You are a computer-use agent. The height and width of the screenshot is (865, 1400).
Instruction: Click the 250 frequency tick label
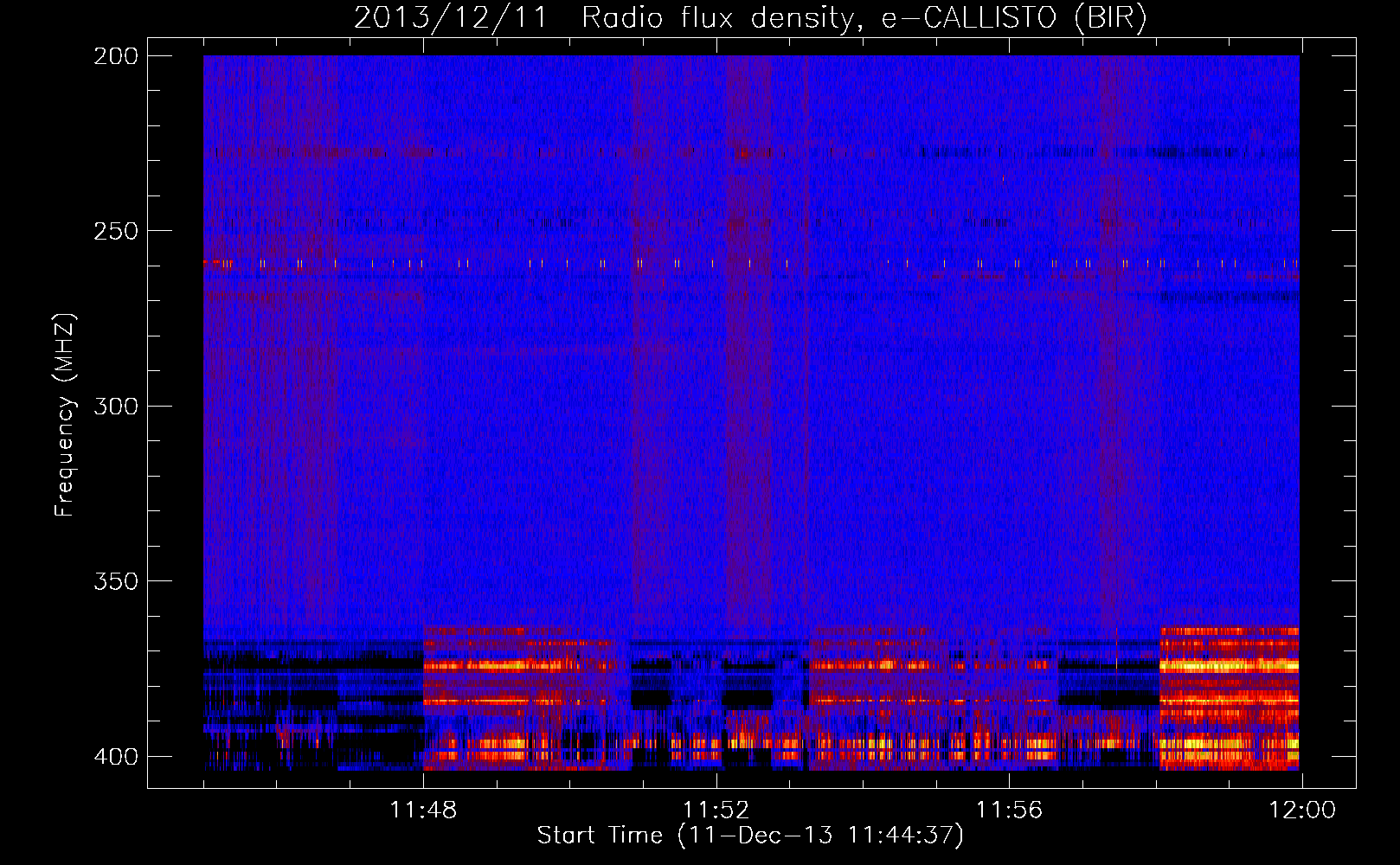pos(115,231)
